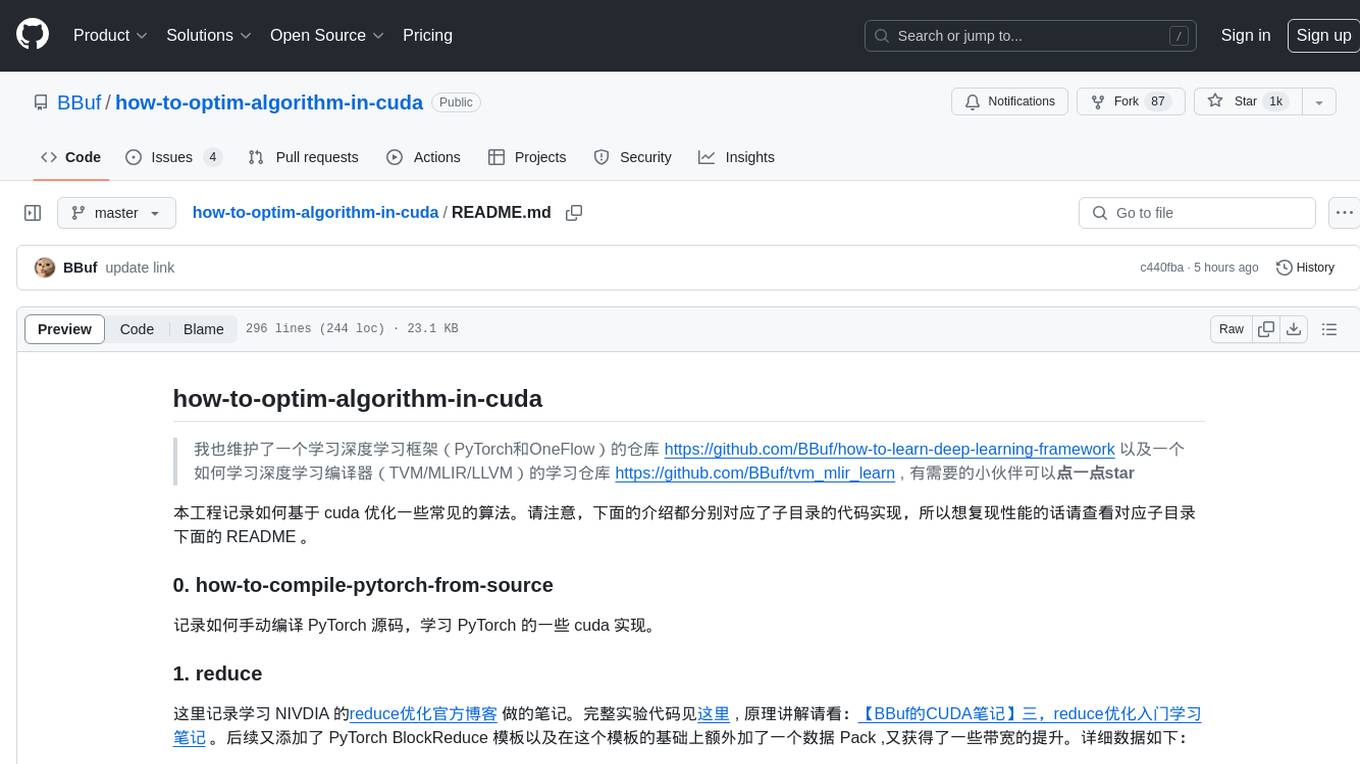Click the repository book icon
Viewport: 1360px width, 764px height.
coord(41,102)
